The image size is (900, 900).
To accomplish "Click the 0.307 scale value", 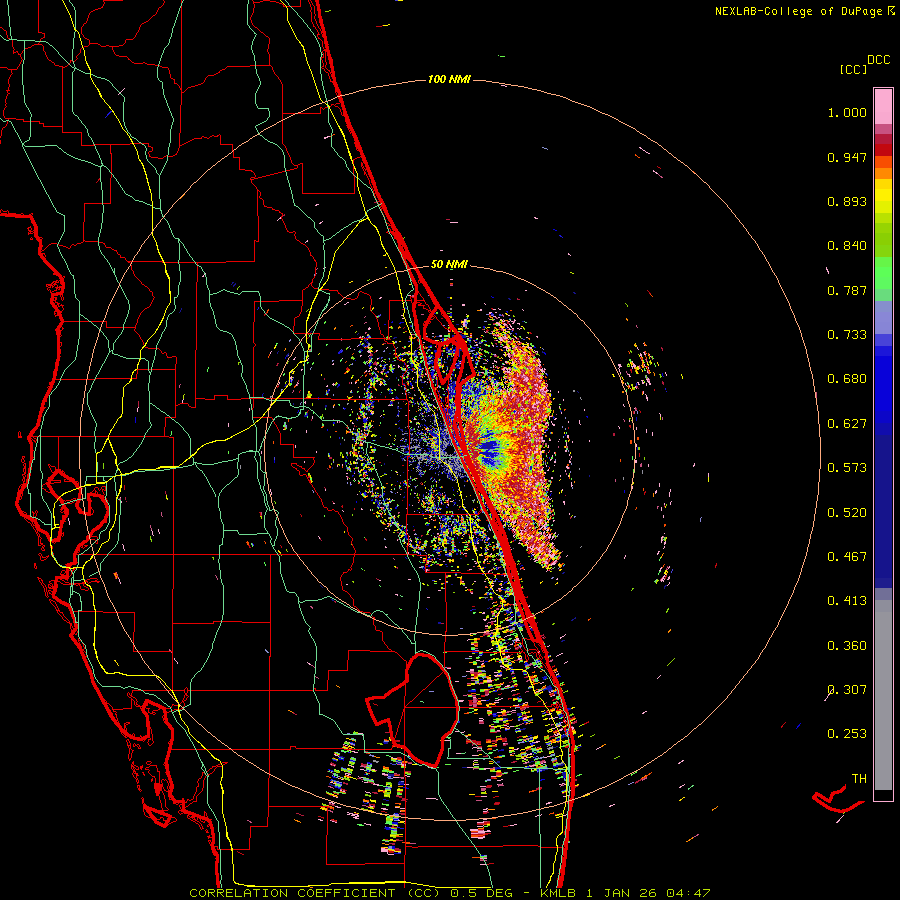I will 847,690.
